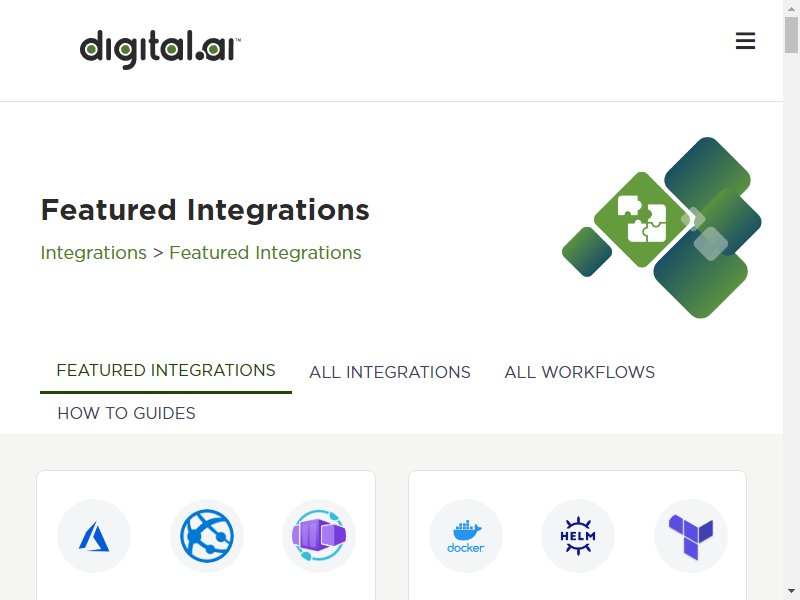Screen dimensions: 800x600
Task: Click the purple Azure container icon
Action: click(x=319, y=536)
